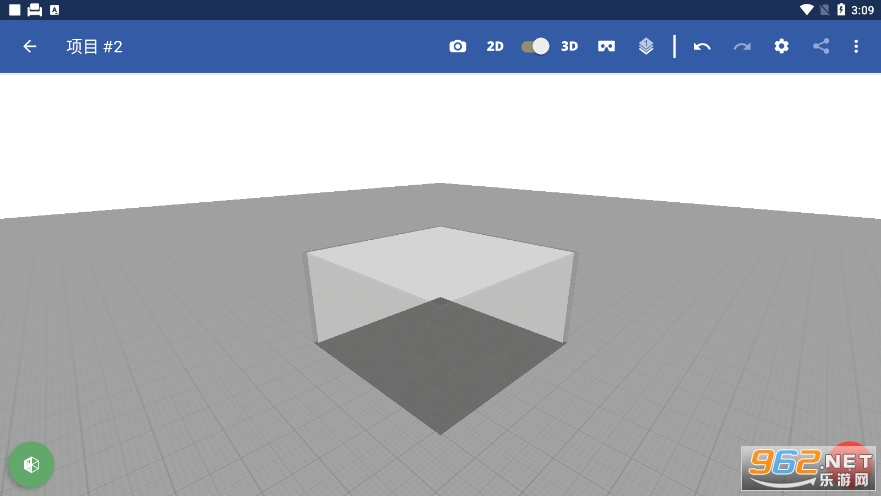This screenshot has height=496, width=881.
Task: Tap the Wi-Fi icon in status bar
Action: [807, 10]
